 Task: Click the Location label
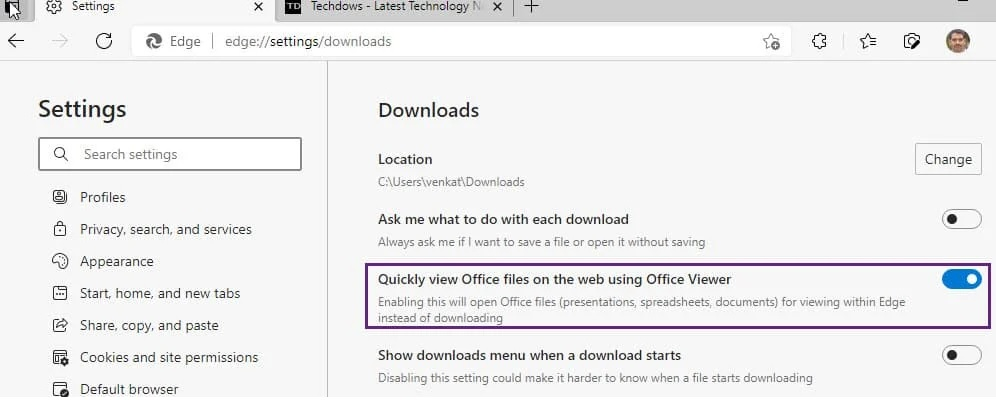click(405, 159)
